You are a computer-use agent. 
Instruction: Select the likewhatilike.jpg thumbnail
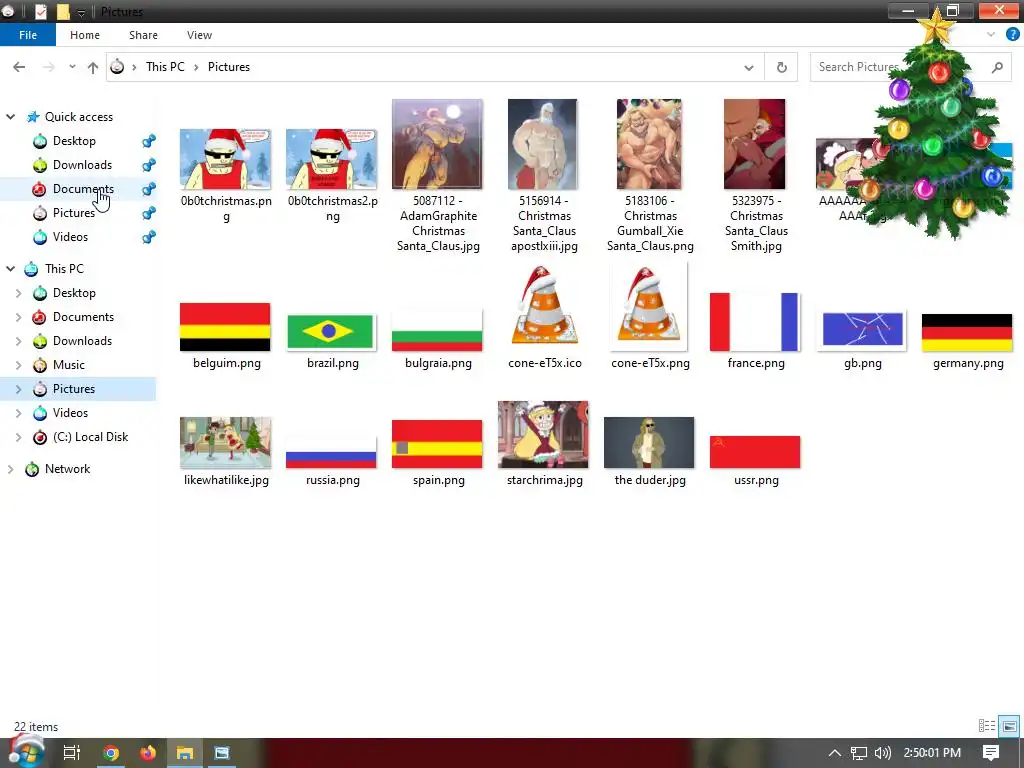(225, 443)
